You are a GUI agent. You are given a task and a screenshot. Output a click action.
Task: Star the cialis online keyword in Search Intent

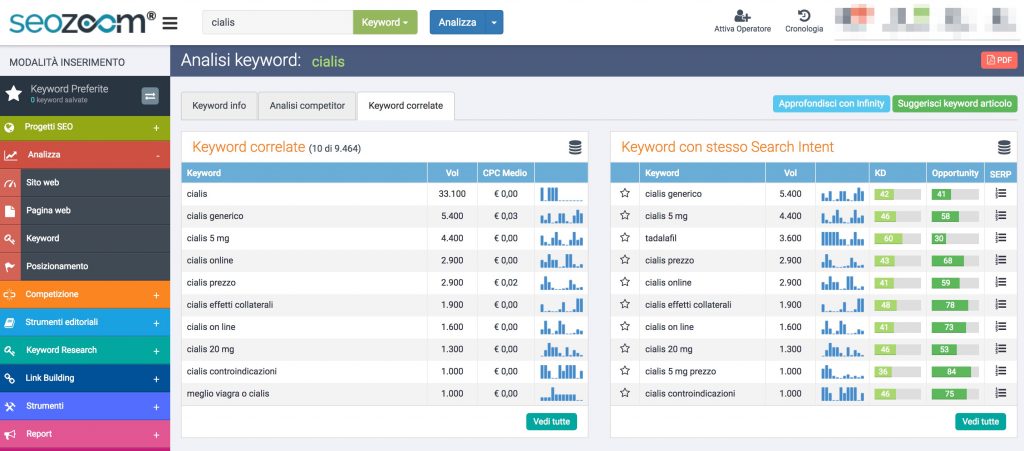(625, 282)
